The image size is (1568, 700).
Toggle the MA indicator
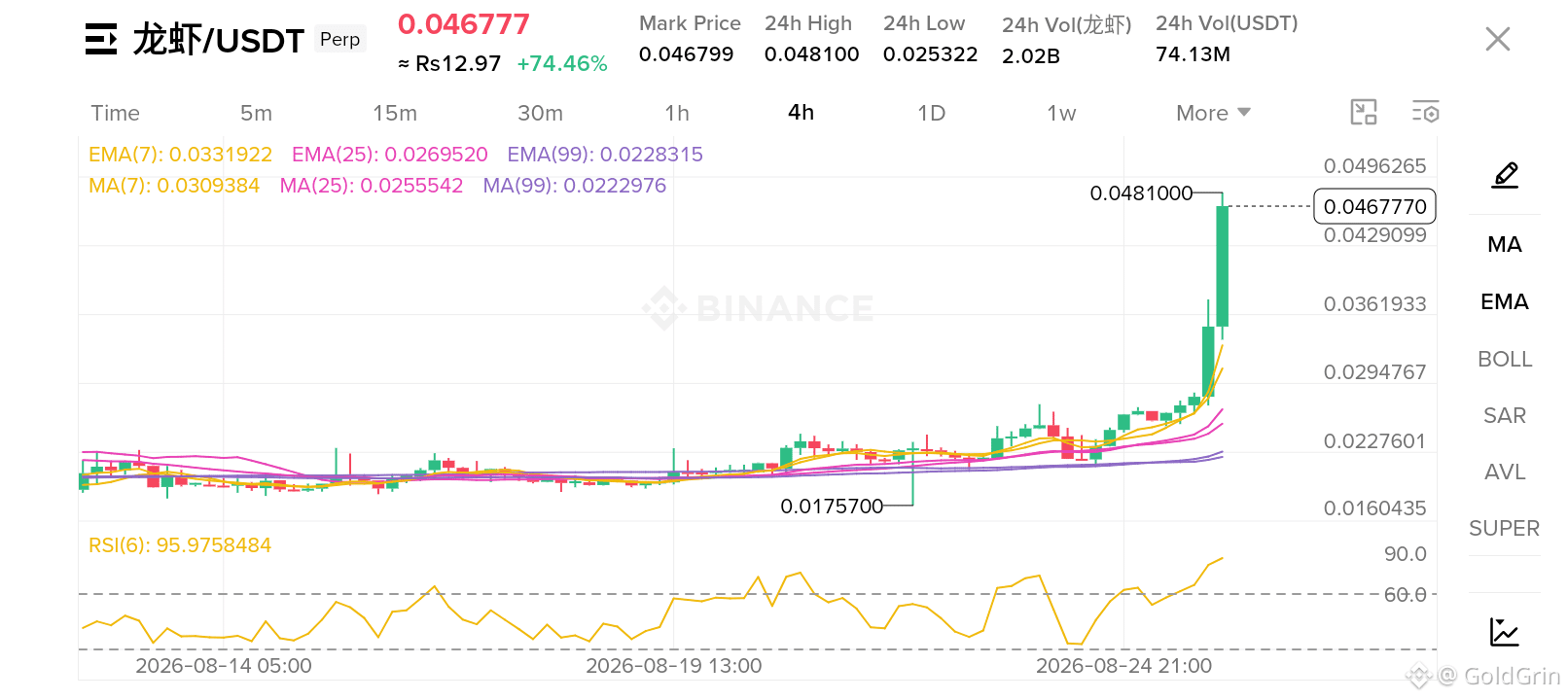pyautogui.click(x=1505, y=245)
